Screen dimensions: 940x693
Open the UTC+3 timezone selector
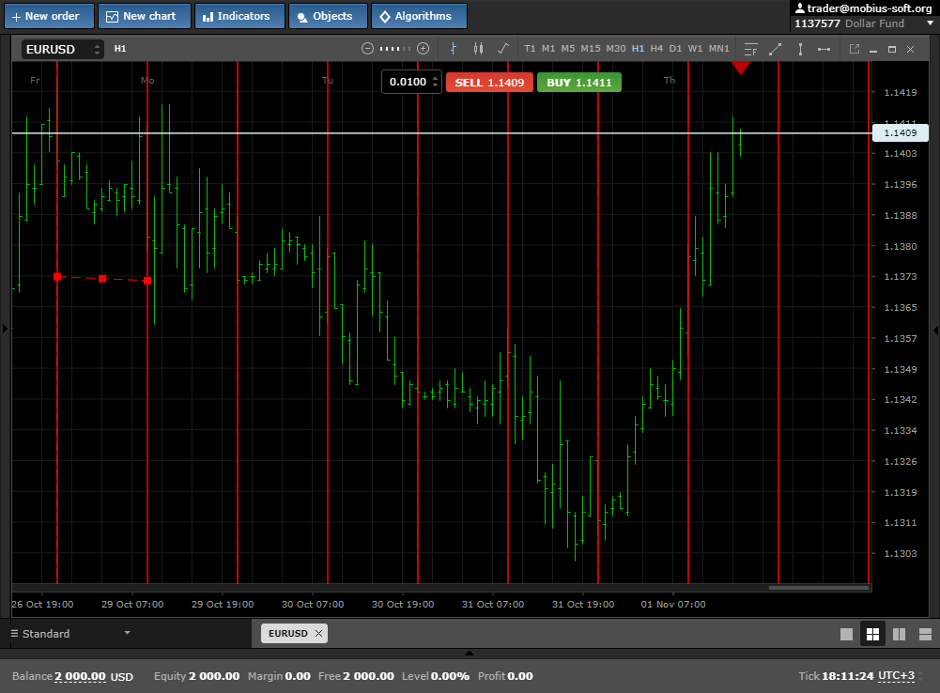click(900, 676)
